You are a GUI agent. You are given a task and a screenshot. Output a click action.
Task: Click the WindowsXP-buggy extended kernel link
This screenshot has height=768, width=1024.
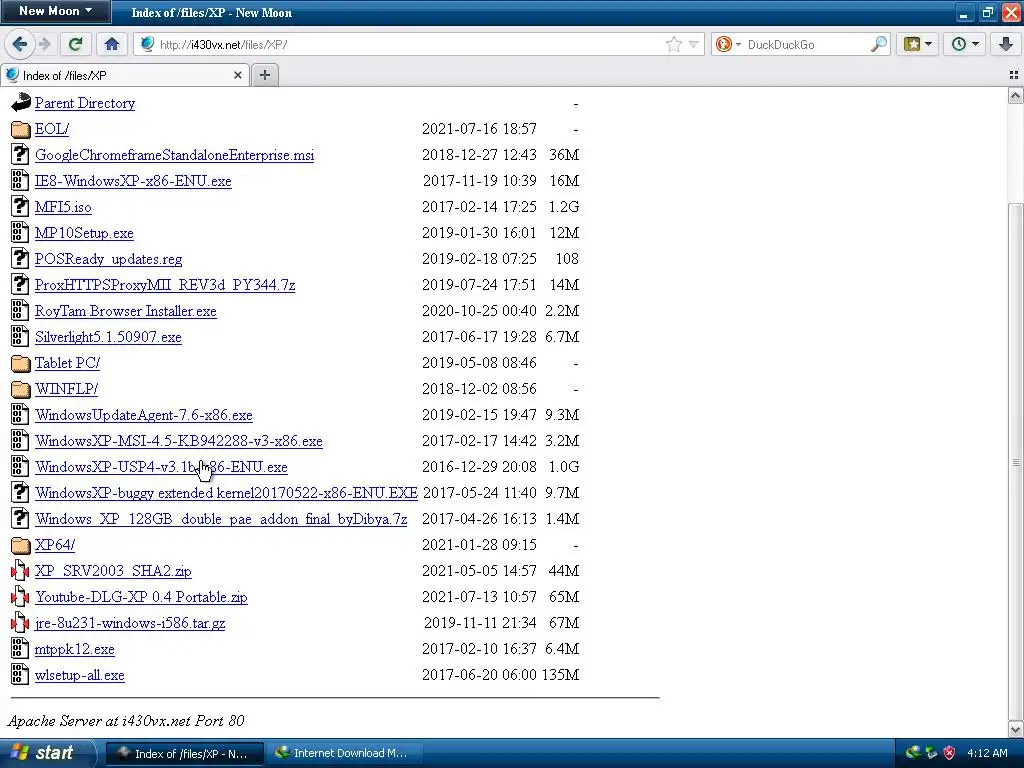[x=226, y=493]
